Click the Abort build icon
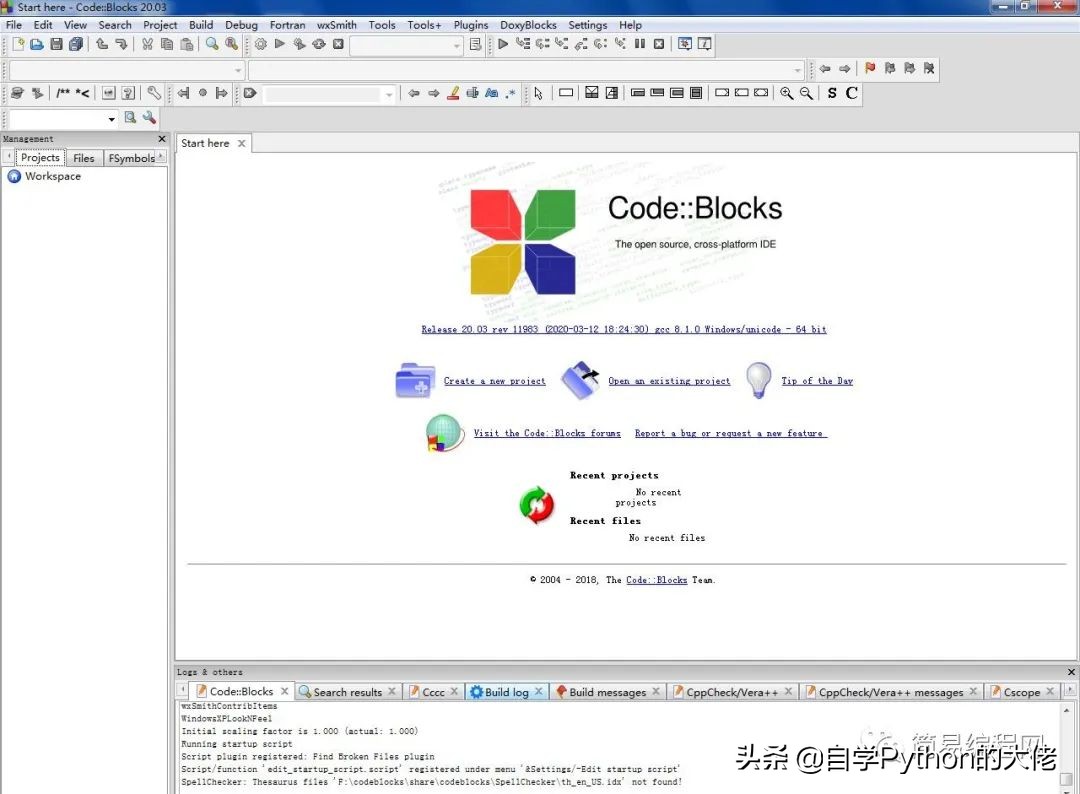Viewport: 1080px width, 794px height. (338, 44)
